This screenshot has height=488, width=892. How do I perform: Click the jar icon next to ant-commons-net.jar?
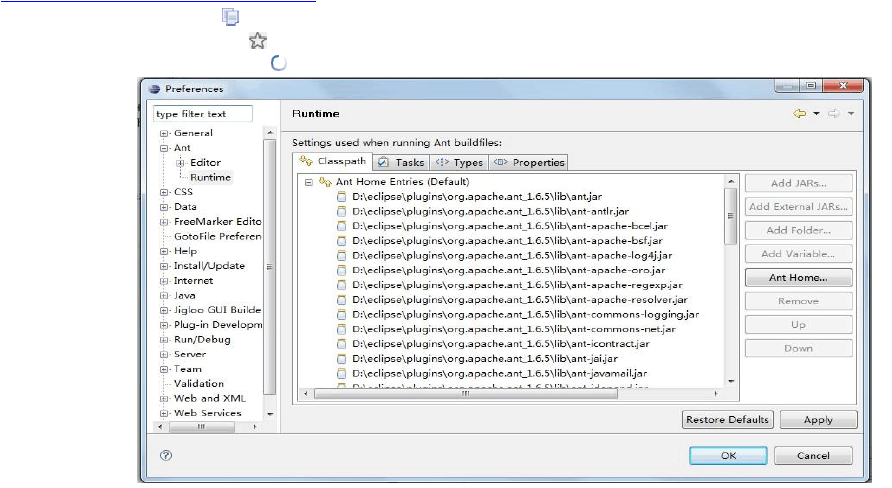click(341, 329)
